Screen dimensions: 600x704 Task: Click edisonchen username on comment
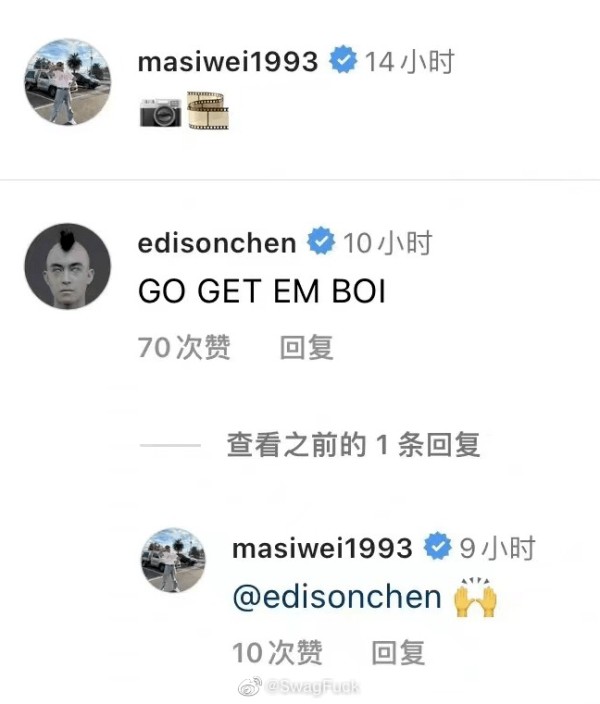click(217, 243)
